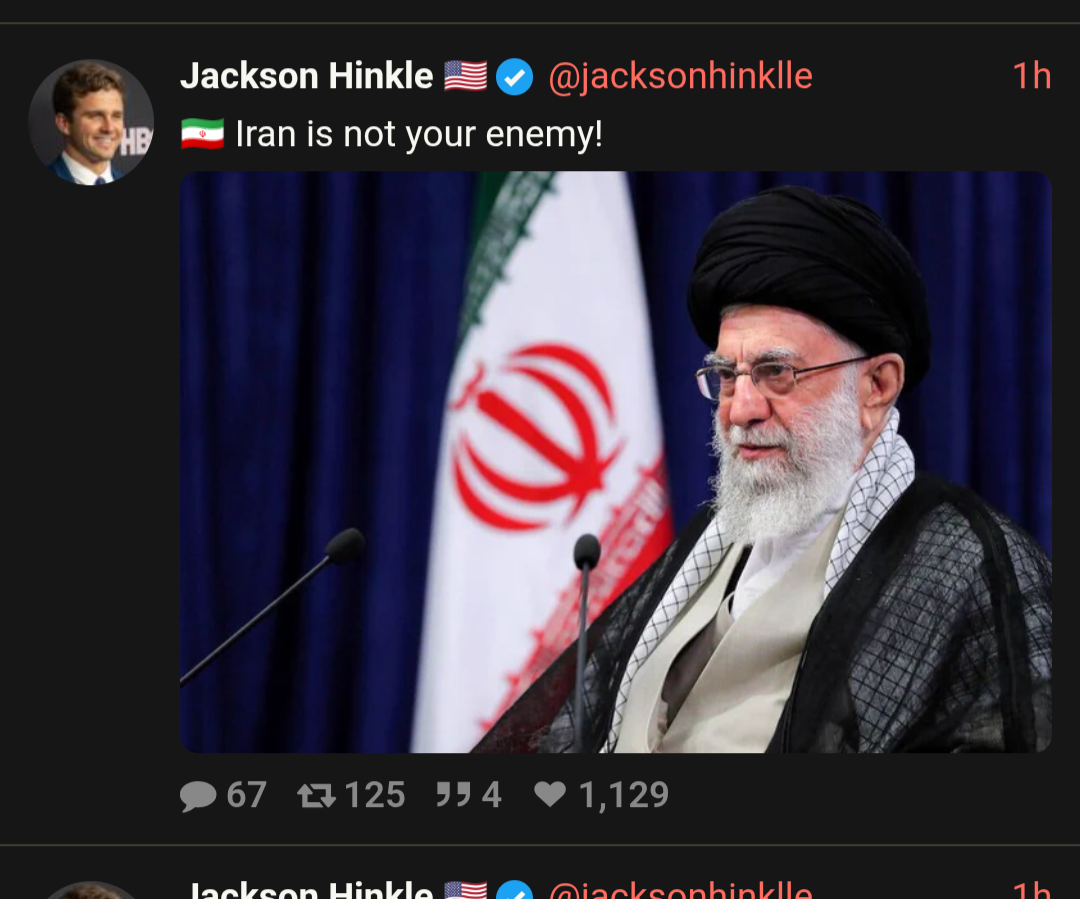Click the American flag emoji beside Jackson Hinkle
This screenshot has width=1080, height=899.
pos(466,76)
